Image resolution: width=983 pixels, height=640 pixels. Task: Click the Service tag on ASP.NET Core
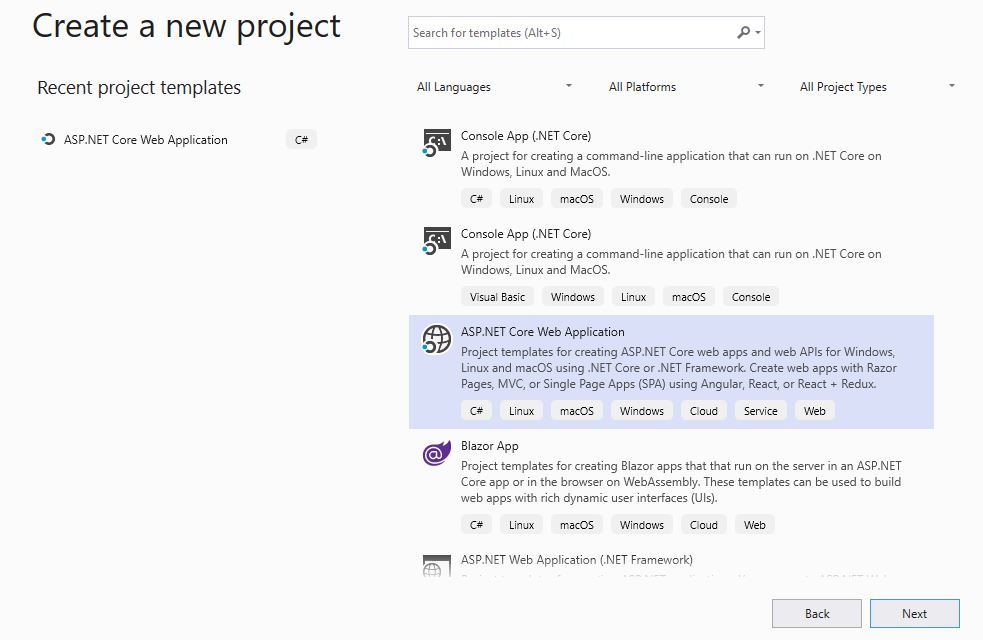(760, 411)
